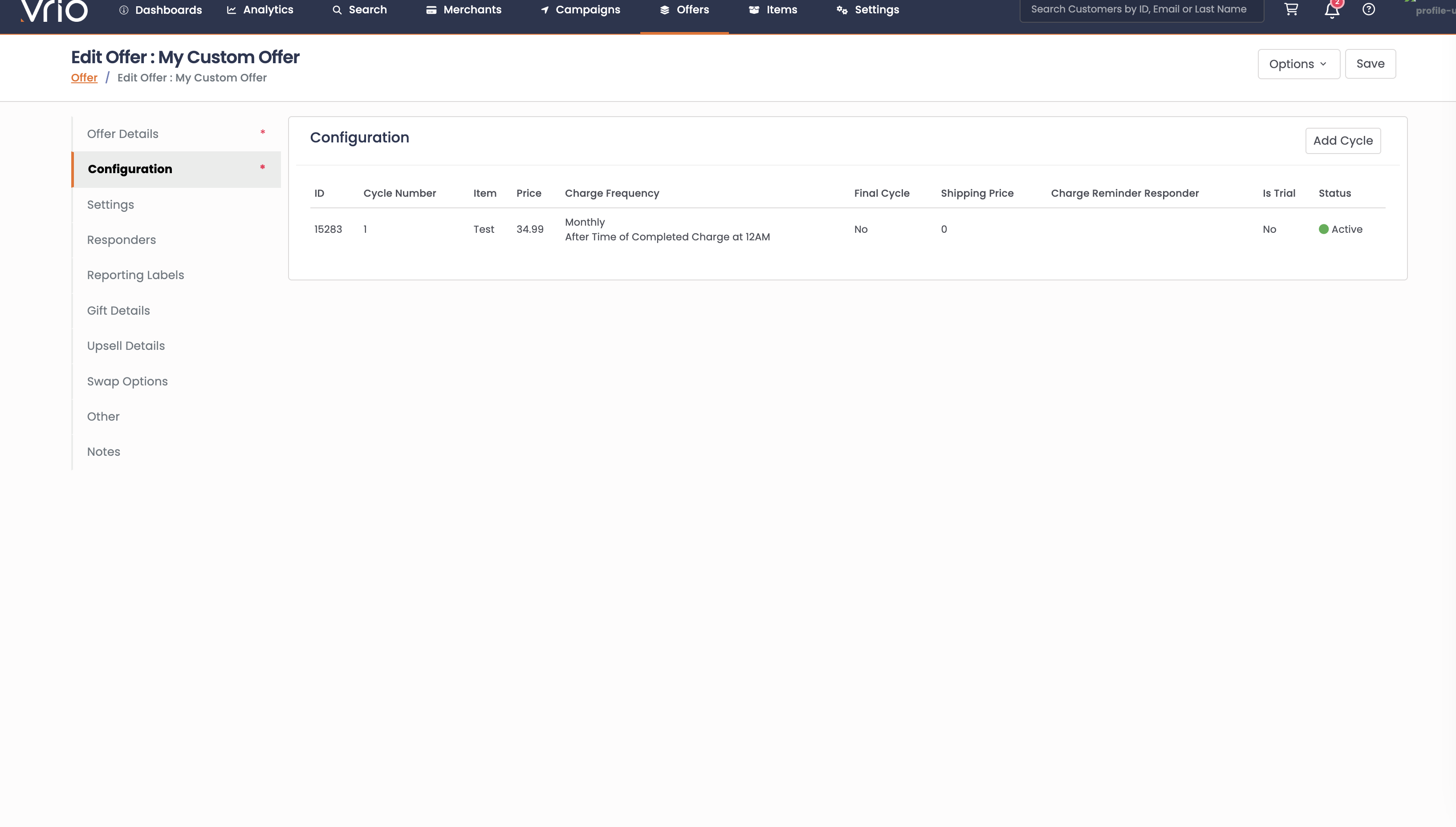Click cycle ID 15283
This screenshot has height=827, width=1456.
328,230
